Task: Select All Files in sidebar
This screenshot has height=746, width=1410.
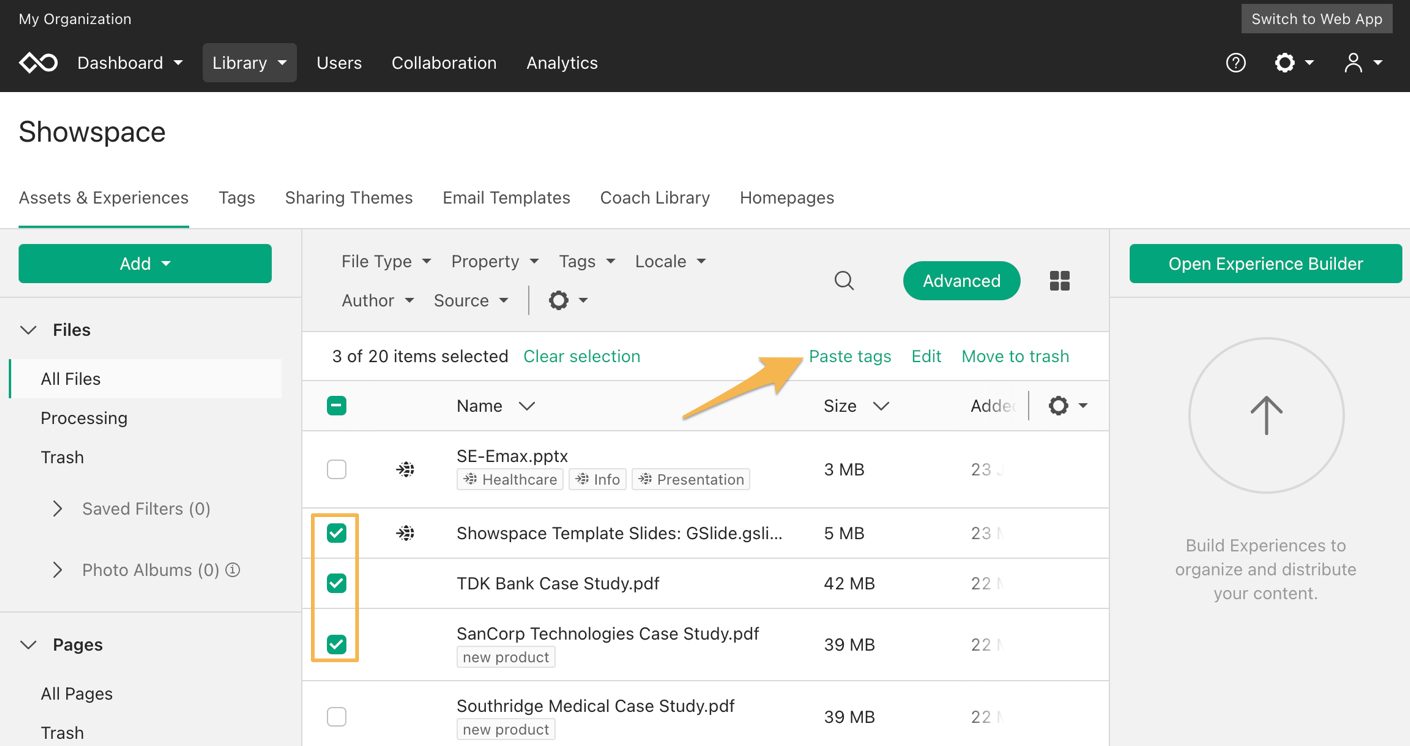Action: 146,379
